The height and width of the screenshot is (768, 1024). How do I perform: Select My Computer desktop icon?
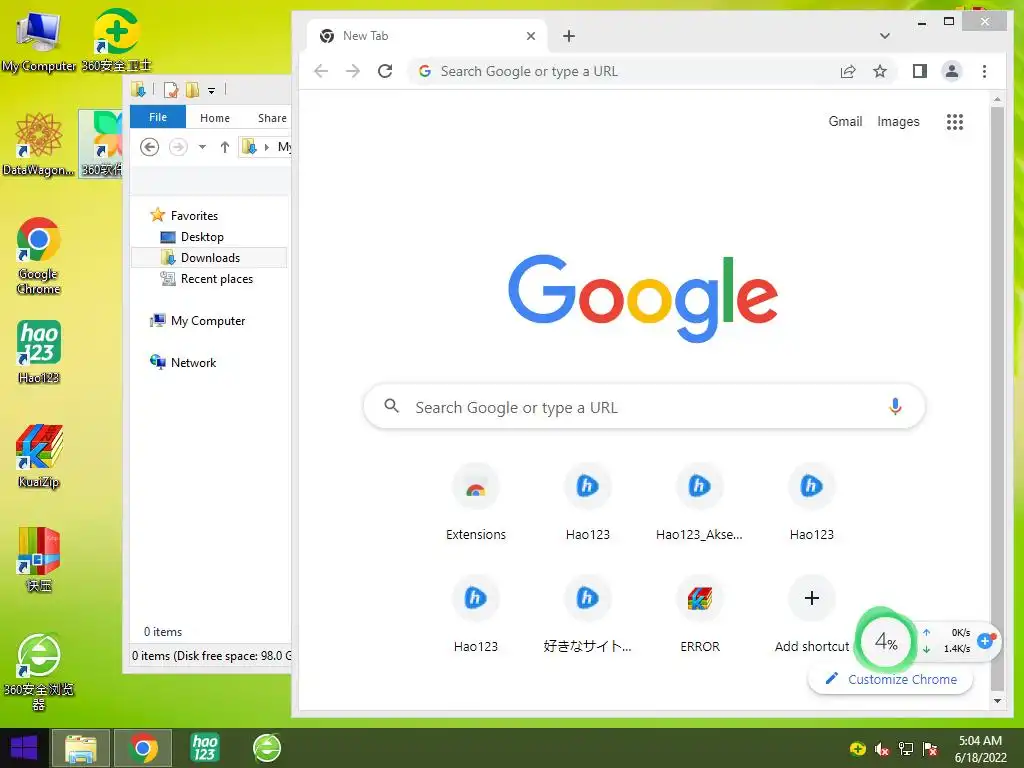[x=39, y=40]
